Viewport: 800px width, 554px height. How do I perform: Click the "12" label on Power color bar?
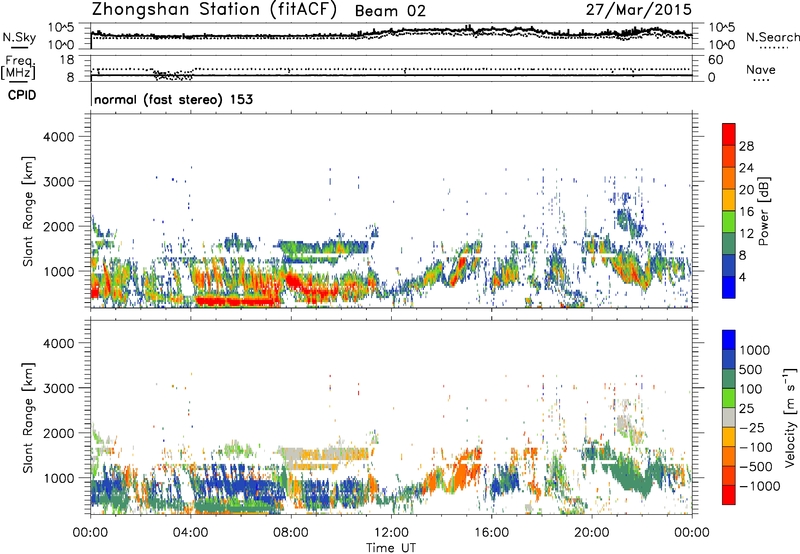pyautogui.click(x=746, y=234)
